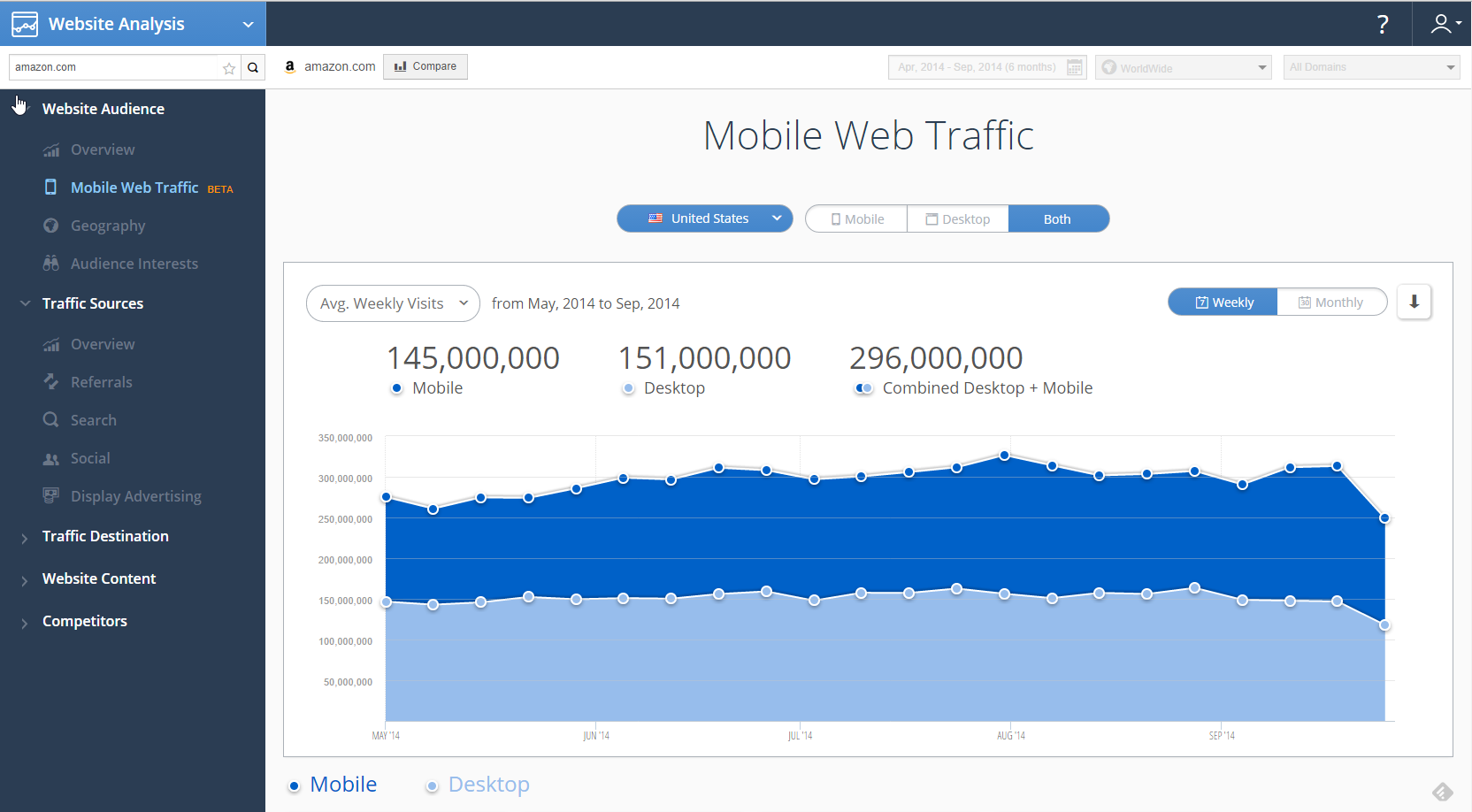Expand the Traffic Destination section
This screenshot has width=1472, height=812.
pyautogui.click(x=104, y=536)
